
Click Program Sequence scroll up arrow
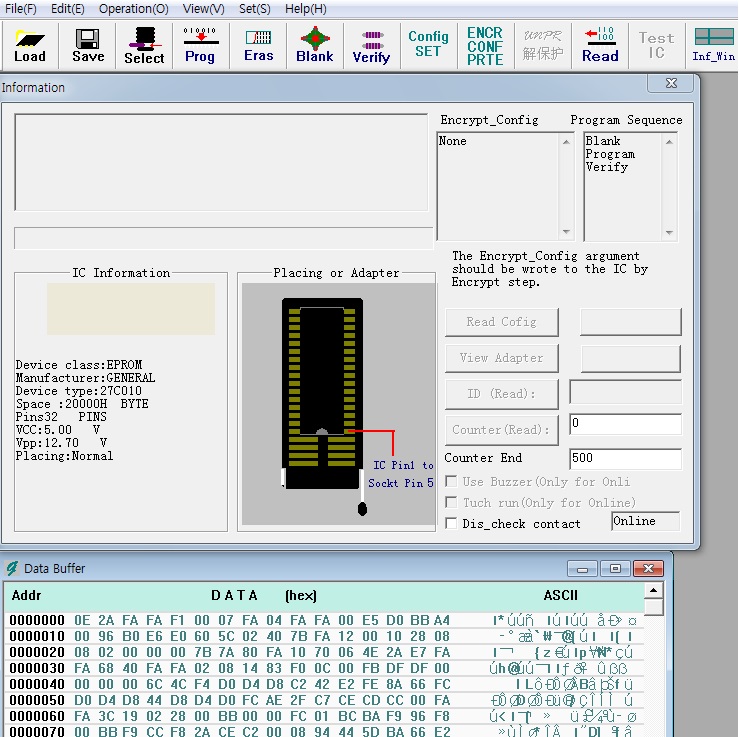tap(669, 141)
